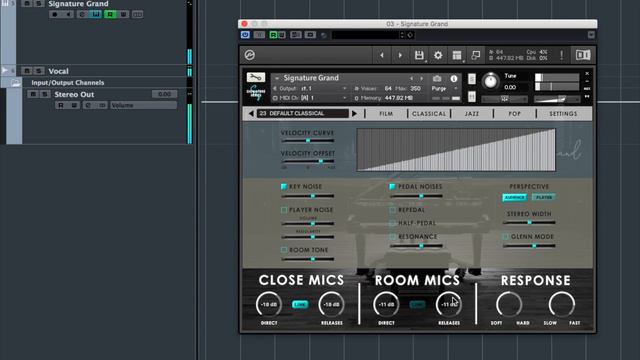Enable the BOOM TONE checkbox
The width and height of the screenshot is (640, 360).
click(284, 250)
